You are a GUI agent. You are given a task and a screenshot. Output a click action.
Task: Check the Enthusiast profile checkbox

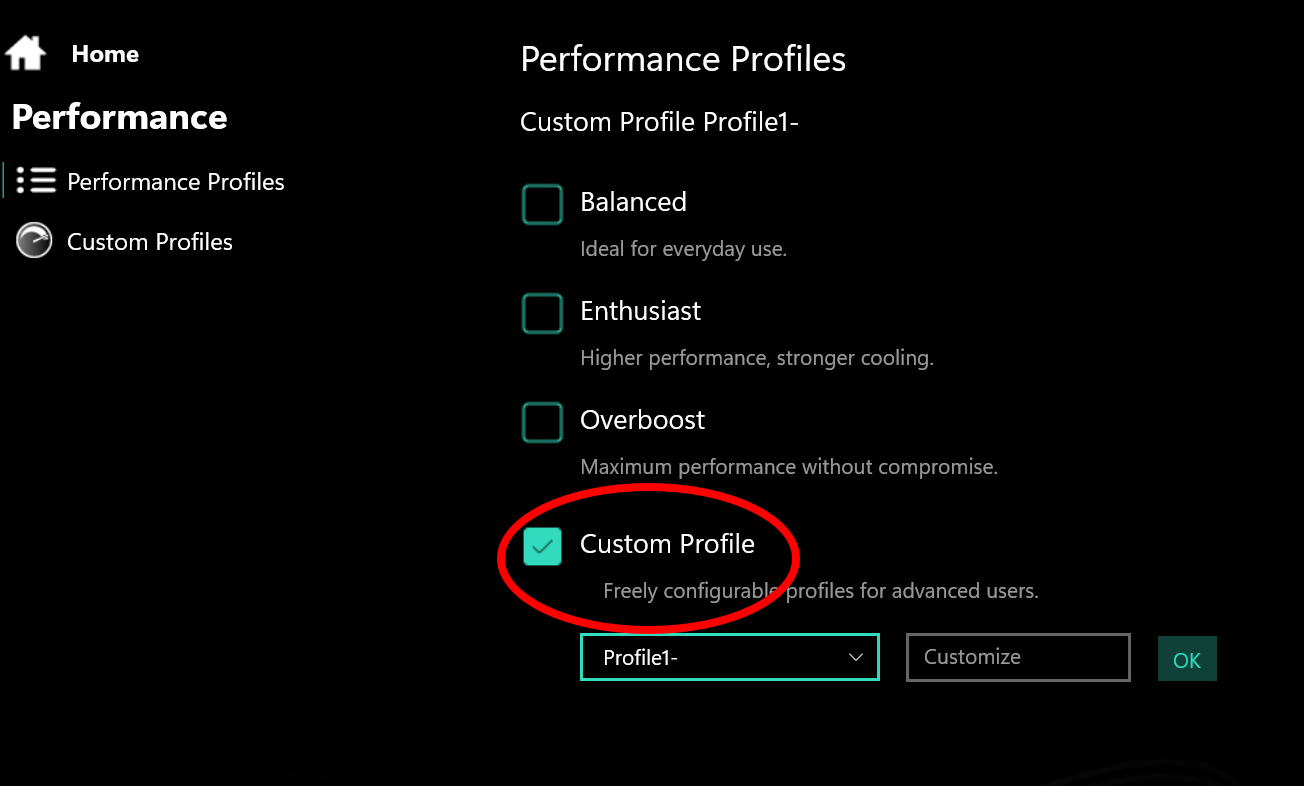click(542, 313)
